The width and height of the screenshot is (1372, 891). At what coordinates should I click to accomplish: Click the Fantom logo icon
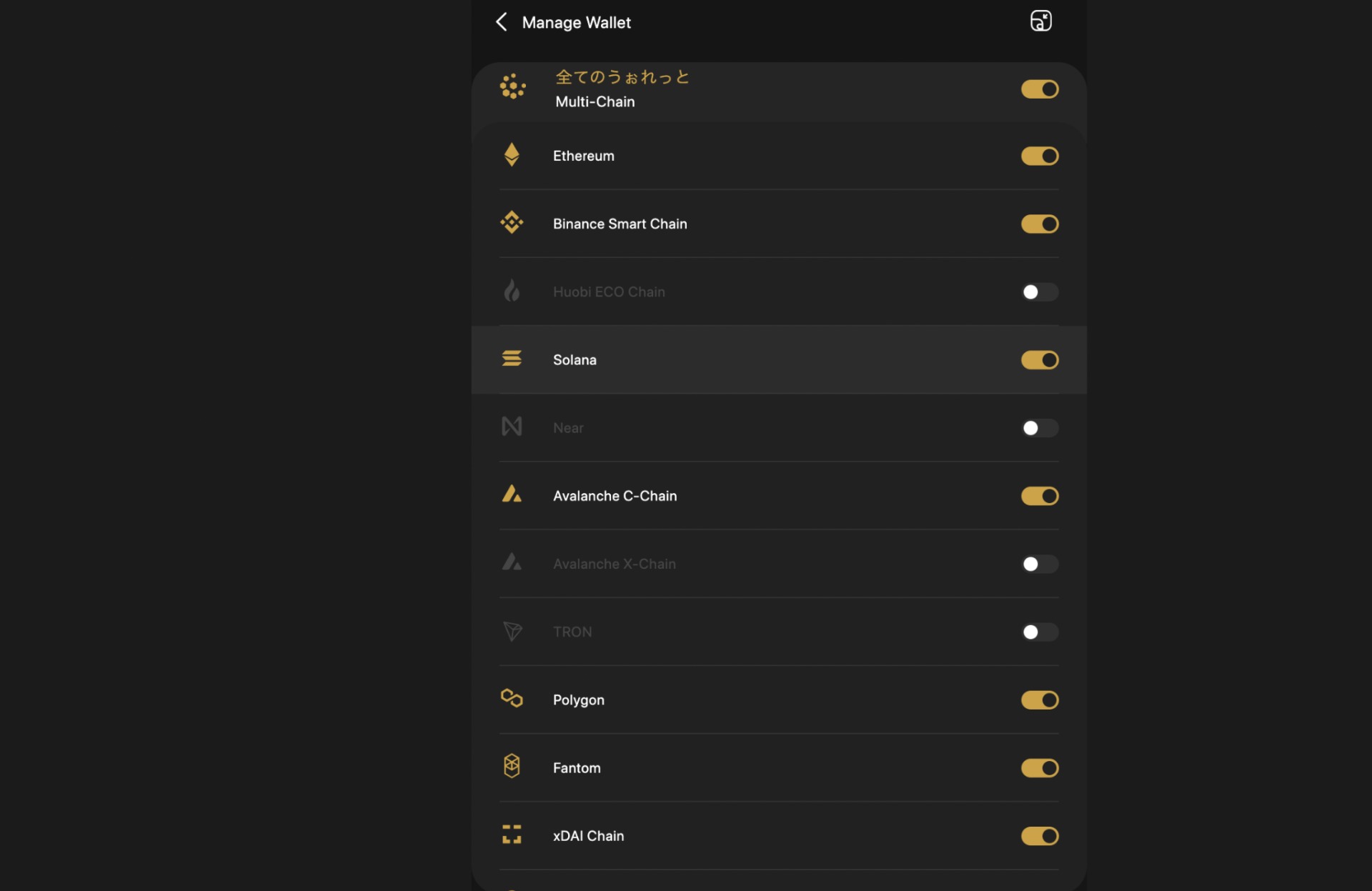pos(512,767)
